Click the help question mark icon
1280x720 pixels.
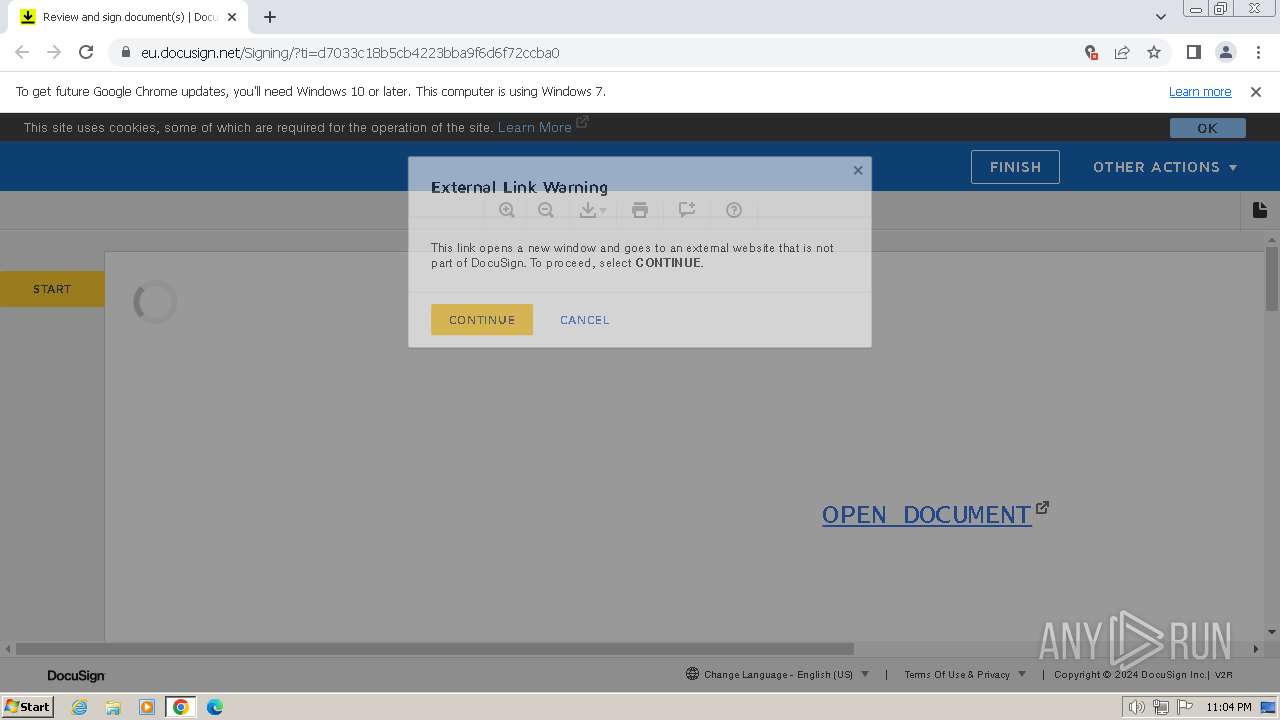click(734, 210)
